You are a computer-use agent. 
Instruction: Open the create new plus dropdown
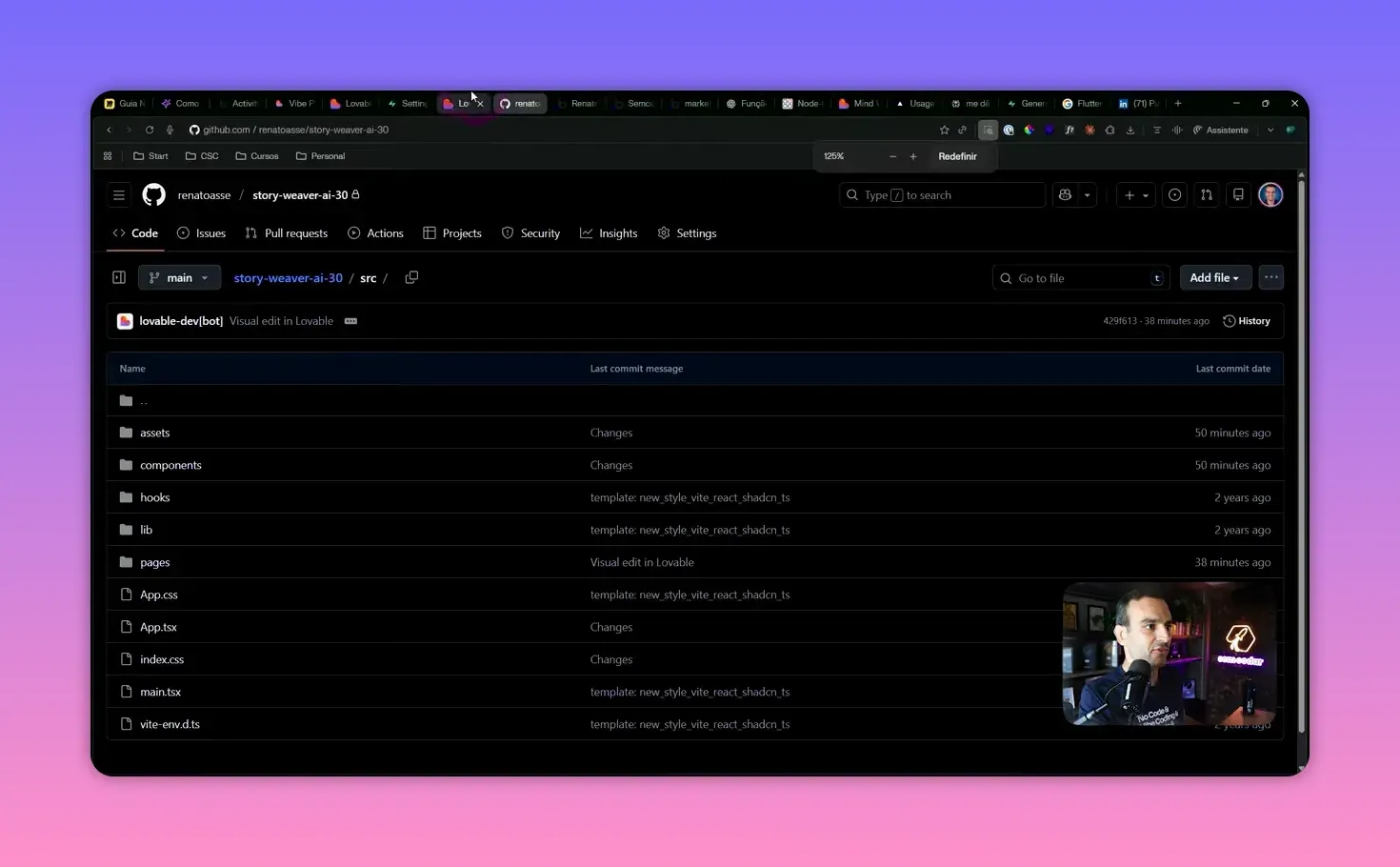[x=1135, y=194]
